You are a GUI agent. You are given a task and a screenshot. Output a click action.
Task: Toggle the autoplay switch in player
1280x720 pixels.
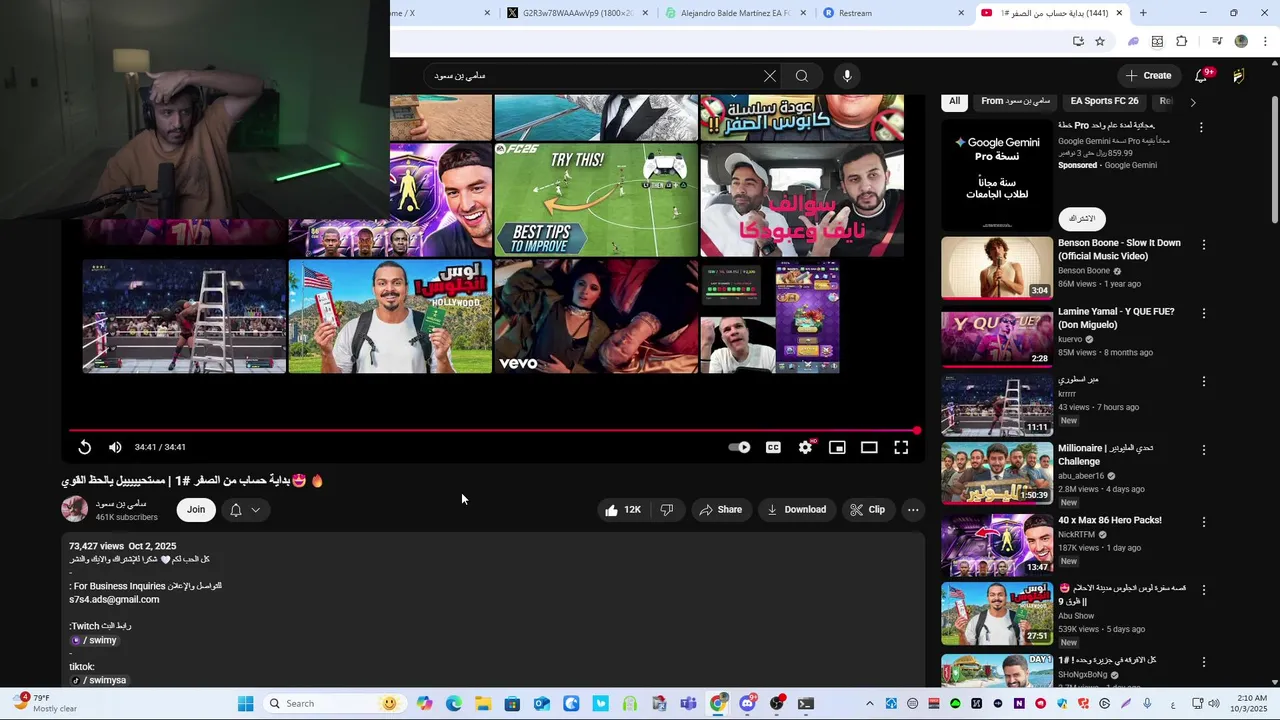pyautogui.click(x=739, y=447)
